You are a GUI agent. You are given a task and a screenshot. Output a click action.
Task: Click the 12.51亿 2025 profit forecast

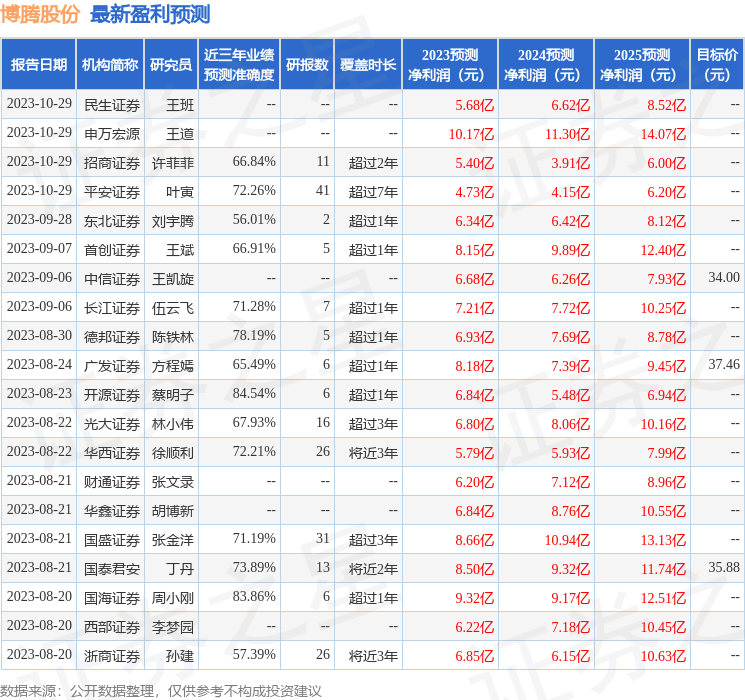663,598
